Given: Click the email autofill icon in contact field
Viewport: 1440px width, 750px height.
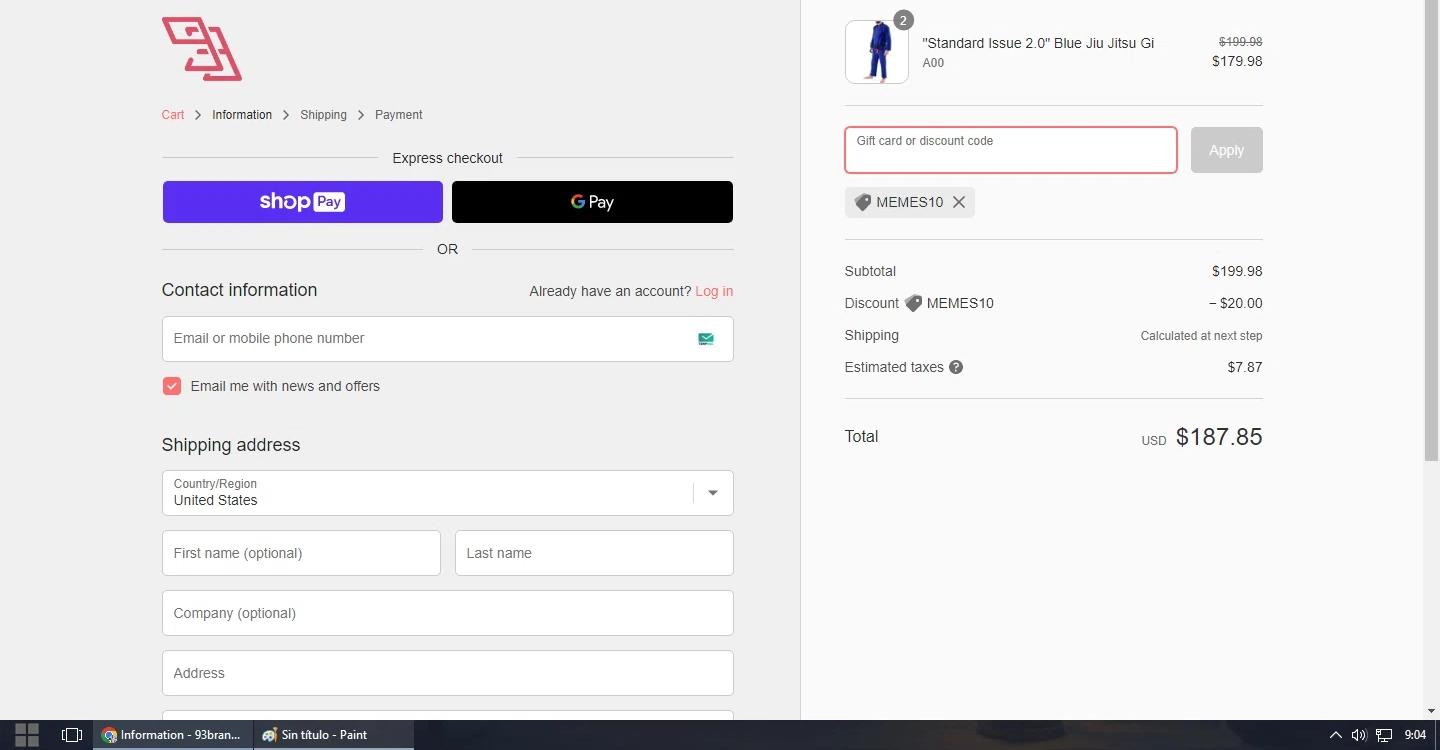Looking at the screenshot, I should [x=706, y=339].
